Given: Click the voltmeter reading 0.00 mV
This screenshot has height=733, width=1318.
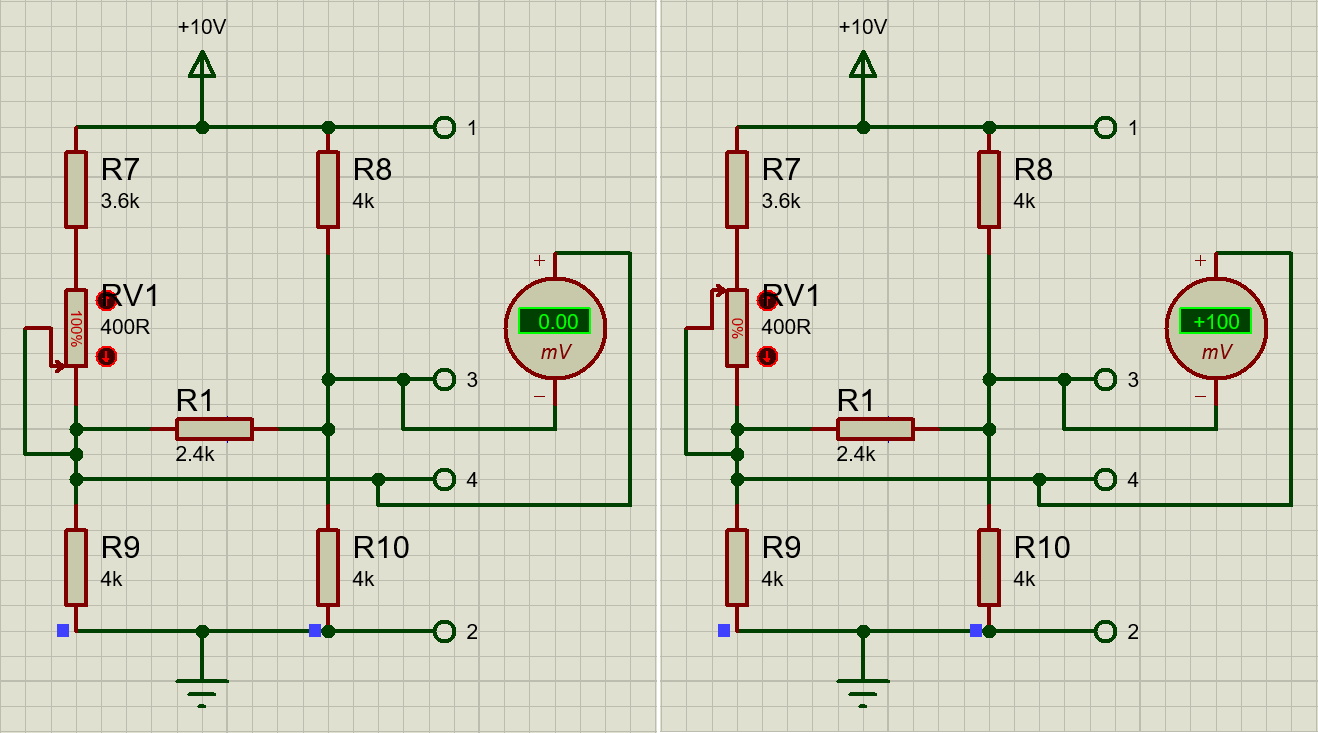Looking at the screenshot, I should point(556,328).
